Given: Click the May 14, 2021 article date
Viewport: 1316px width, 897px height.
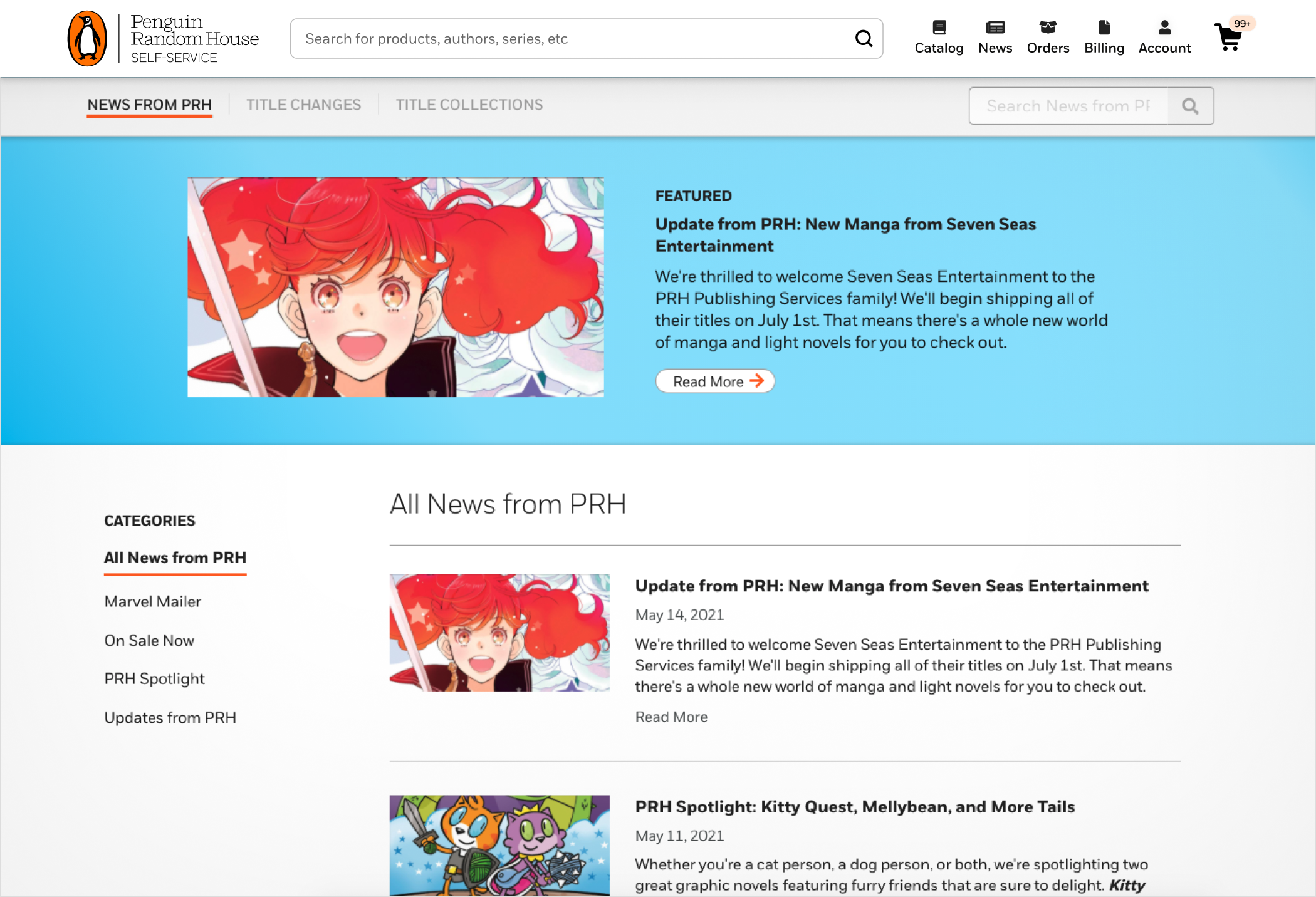Looking at the screenshot, I should (x=679, y=615).
